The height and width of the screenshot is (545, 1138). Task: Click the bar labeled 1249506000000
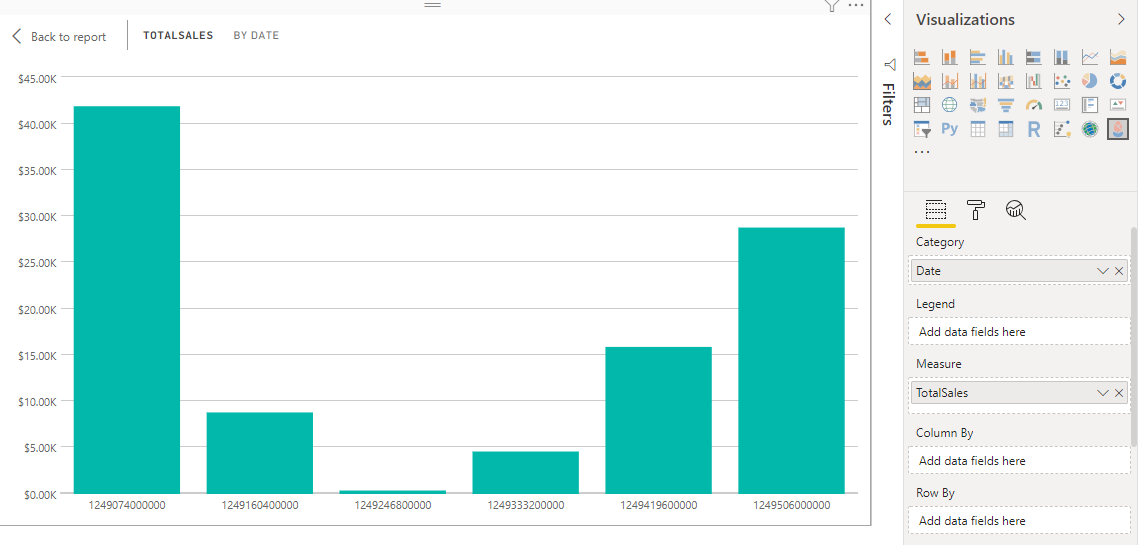point(791,361)
